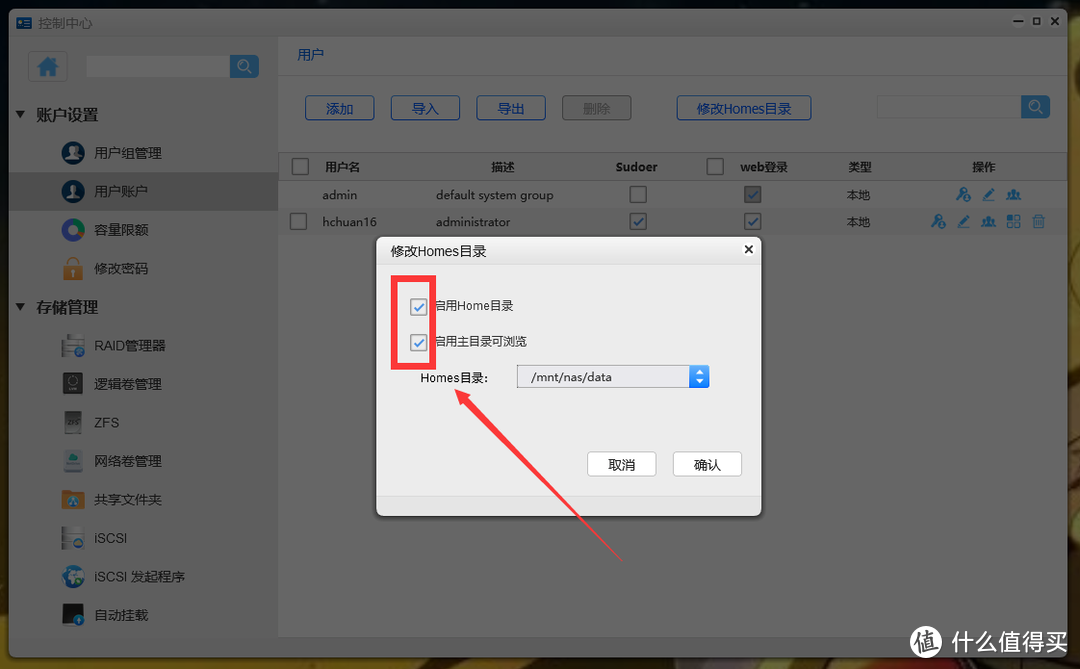Disable 启用主目录可浏览 option

(417, 342)
